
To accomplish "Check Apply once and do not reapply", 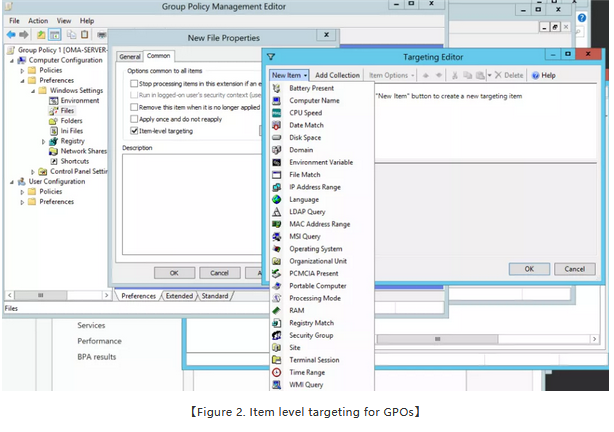I will [x=135, y=118].
